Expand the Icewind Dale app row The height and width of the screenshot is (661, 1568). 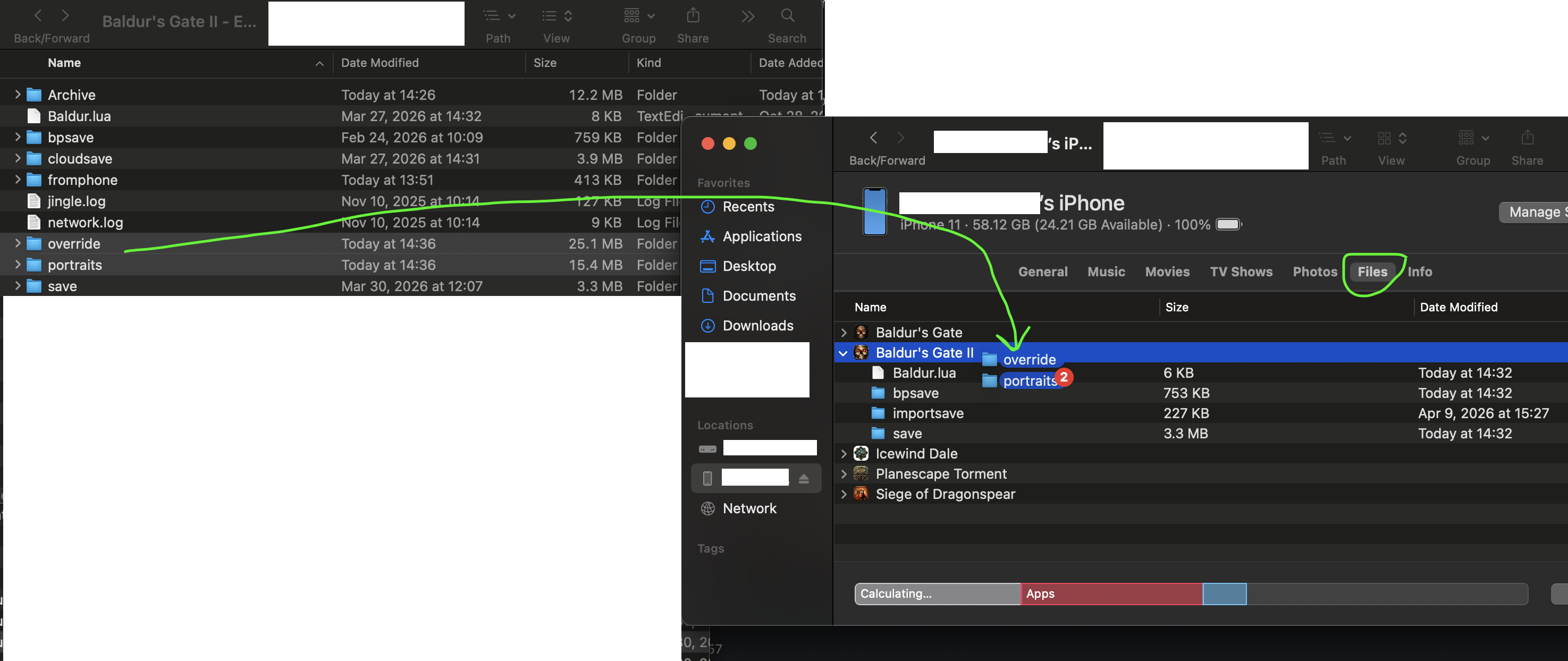(844, 453)
